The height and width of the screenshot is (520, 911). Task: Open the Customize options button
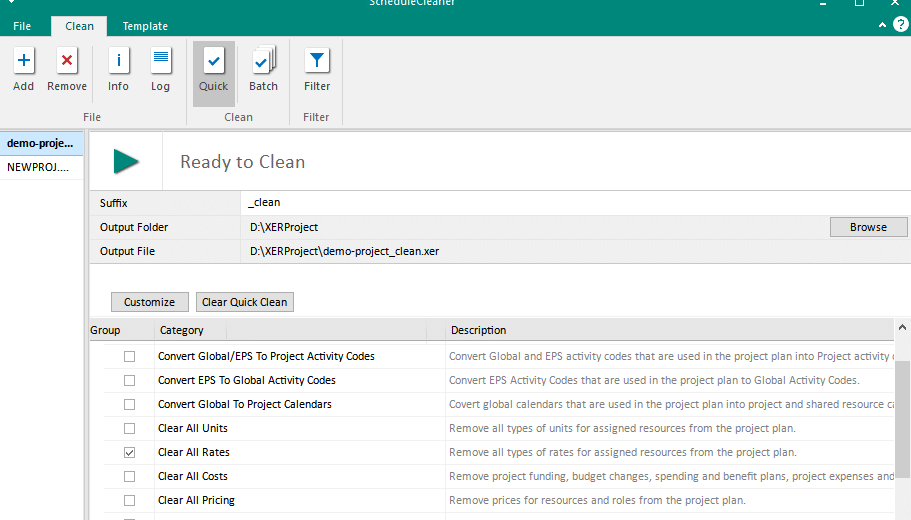(149, 302)
